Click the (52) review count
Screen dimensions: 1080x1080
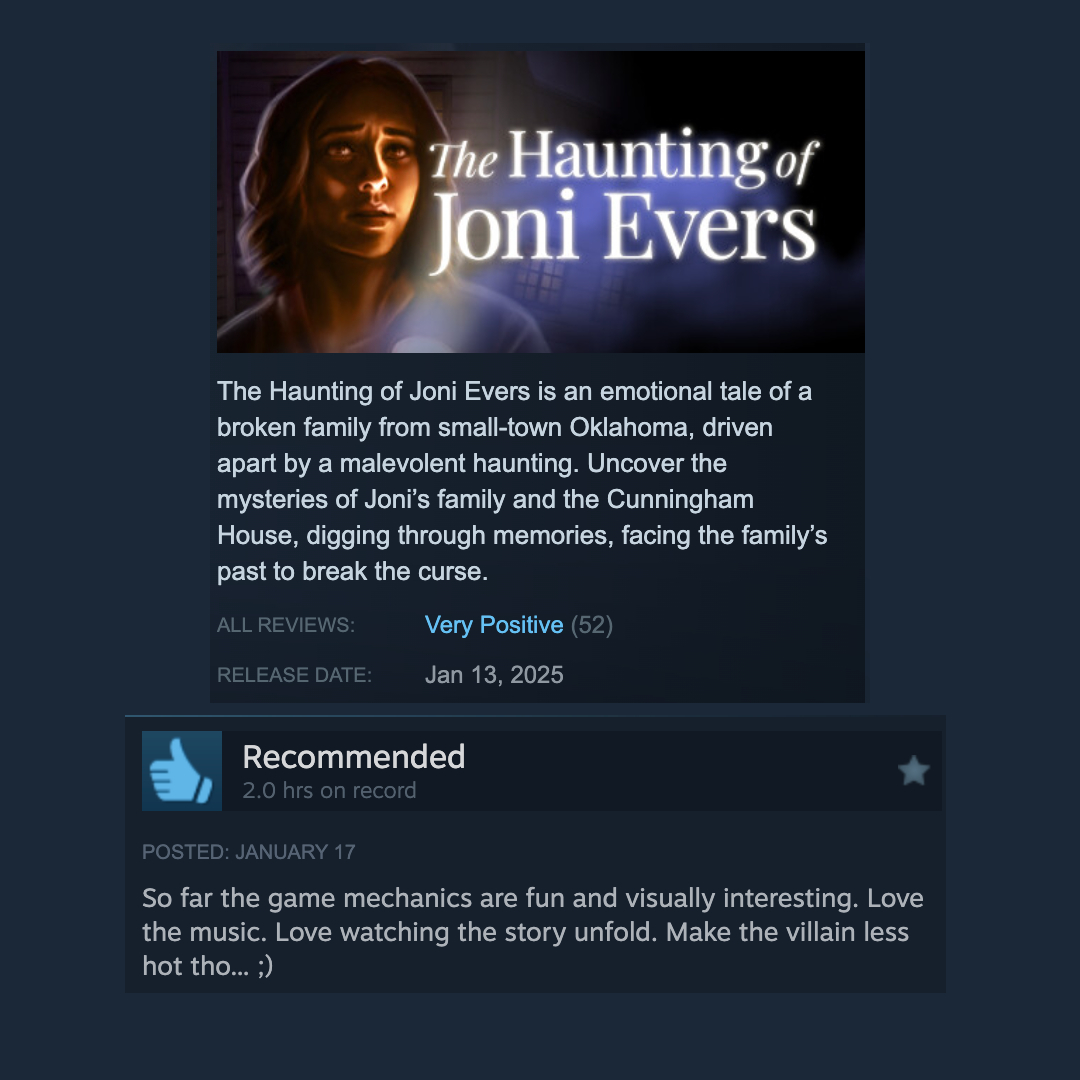(592, 625)
